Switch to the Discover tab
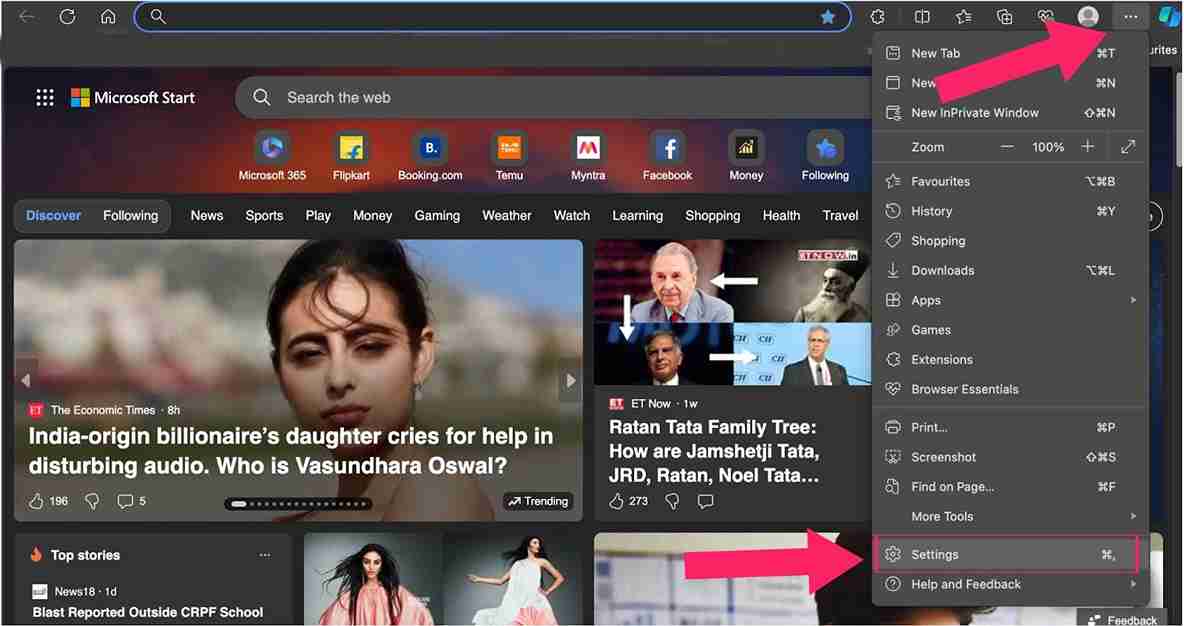This screenshot has height=626, width=1184. [x=54, y=215]
